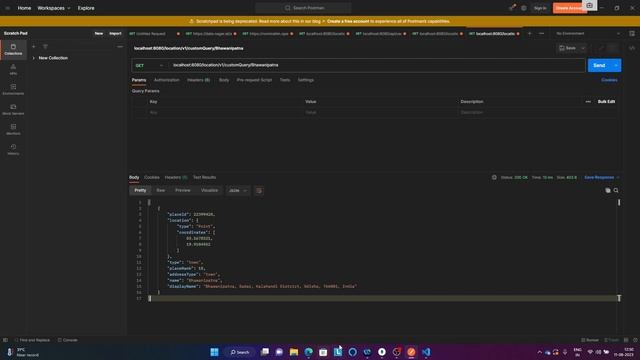
Task: Switch to the Test Results tab
Action: click(x=204, y=177)
